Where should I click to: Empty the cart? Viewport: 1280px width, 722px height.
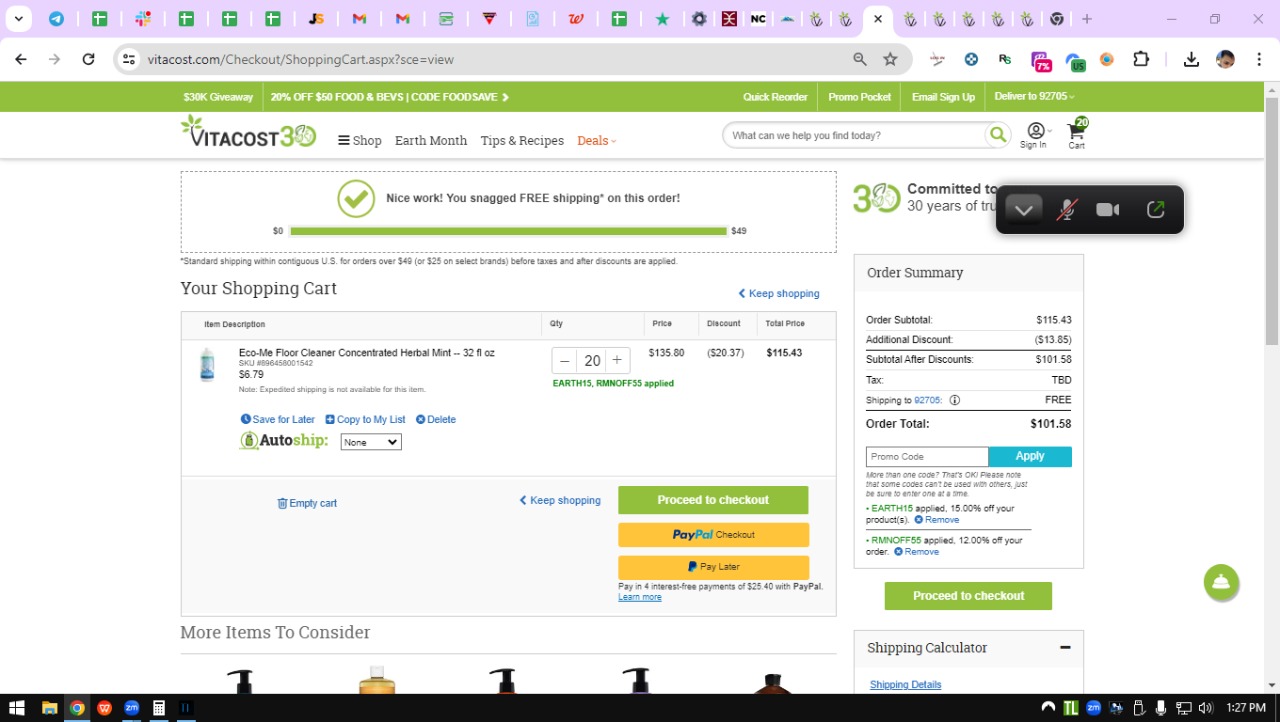(307, 503)
